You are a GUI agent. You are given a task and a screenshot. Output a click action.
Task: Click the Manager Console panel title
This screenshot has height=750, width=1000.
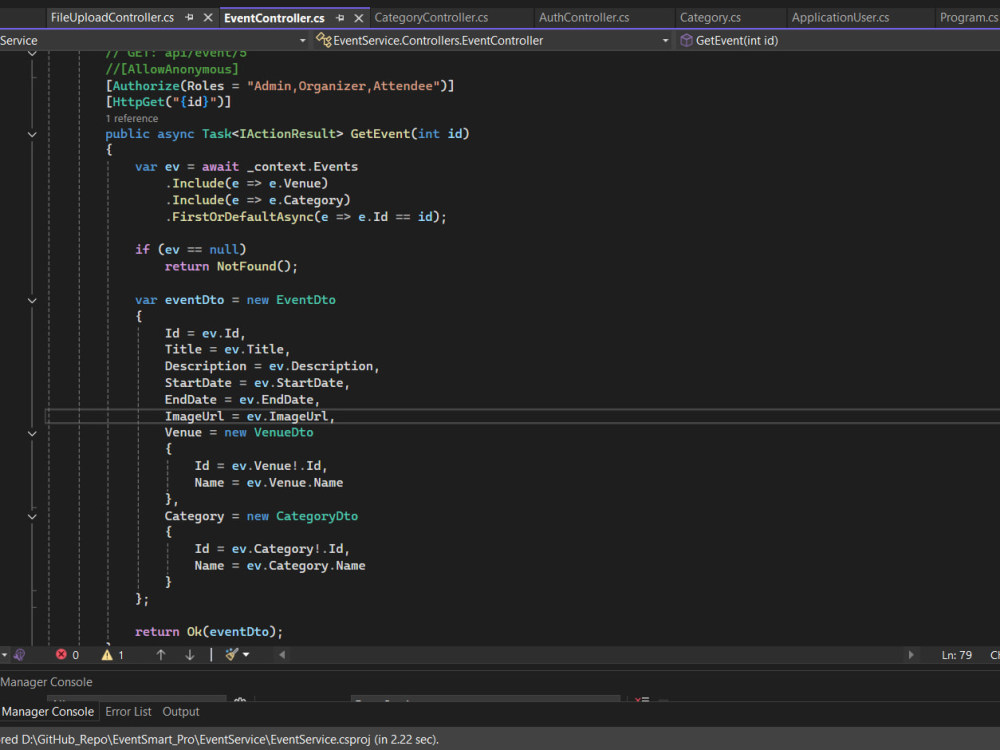coord(47,682)
